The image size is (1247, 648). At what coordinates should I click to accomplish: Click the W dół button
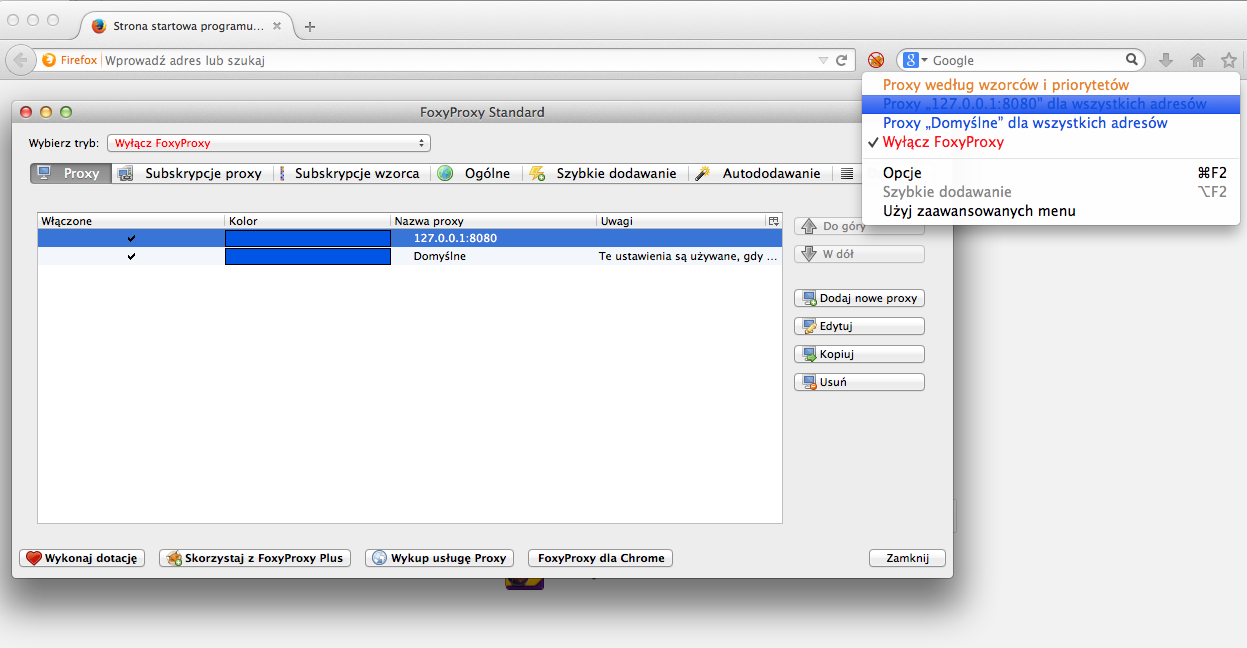(x=859, y=254)
